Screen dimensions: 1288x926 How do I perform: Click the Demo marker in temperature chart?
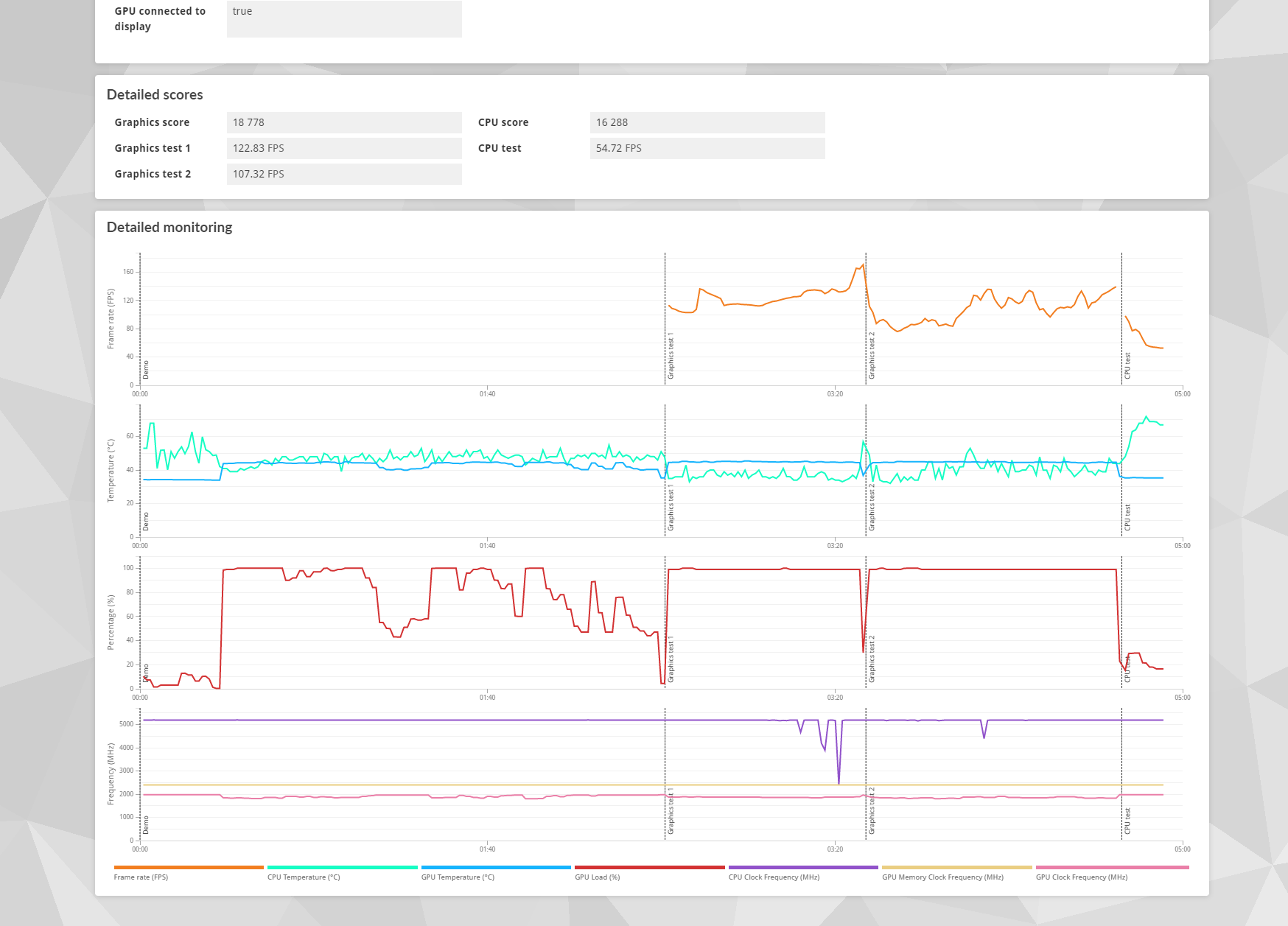point(146,522)
